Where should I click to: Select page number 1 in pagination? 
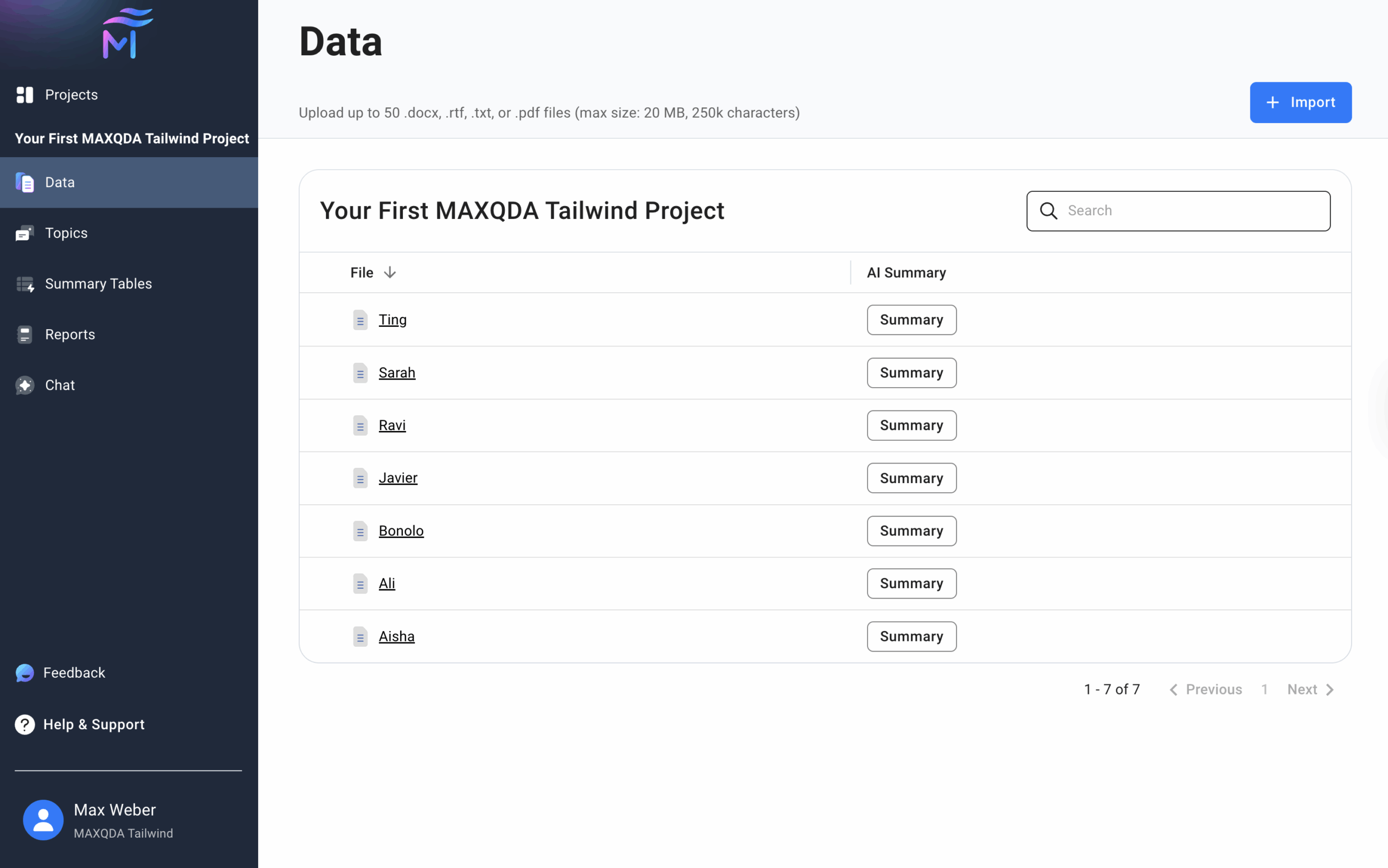point(1264,690)
